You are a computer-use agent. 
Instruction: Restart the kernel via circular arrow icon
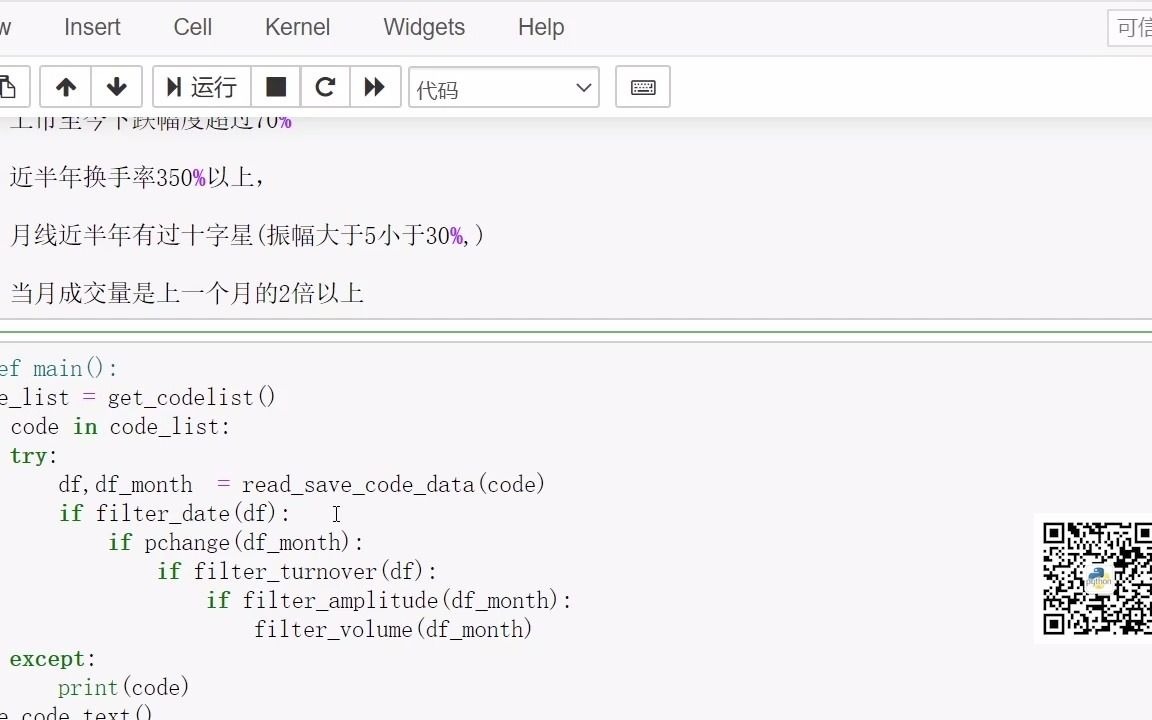(x=325, y=87)
